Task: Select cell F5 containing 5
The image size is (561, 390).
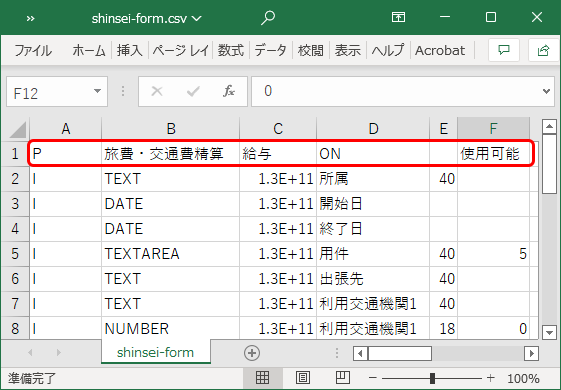Action: coord(493,254)
